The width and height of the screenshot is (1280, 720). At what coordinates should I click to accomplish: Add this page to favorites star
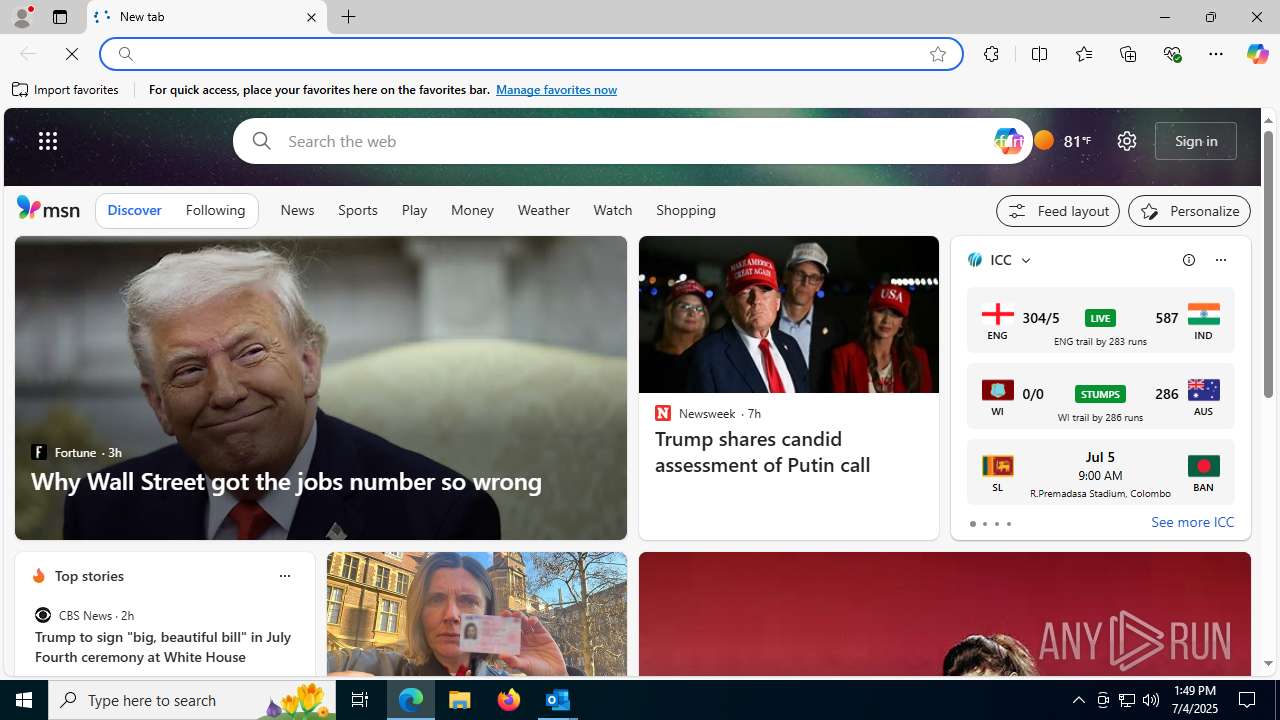coord(938,54)
